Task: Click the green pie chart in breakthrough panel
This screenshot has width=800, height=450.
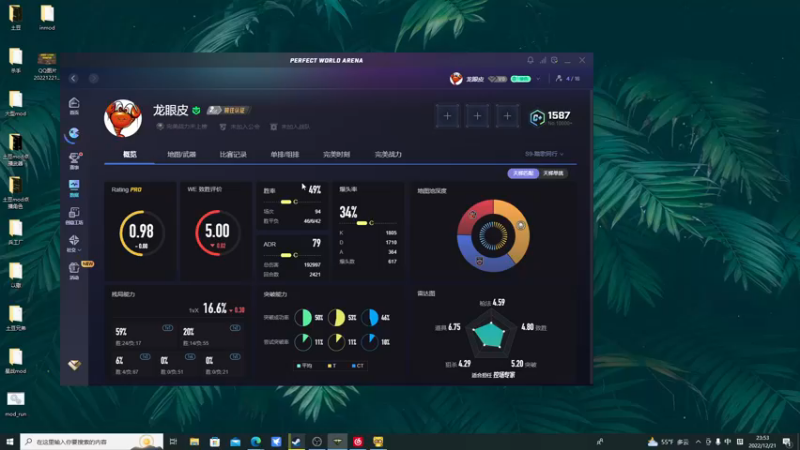Action: tap(303, 317)
